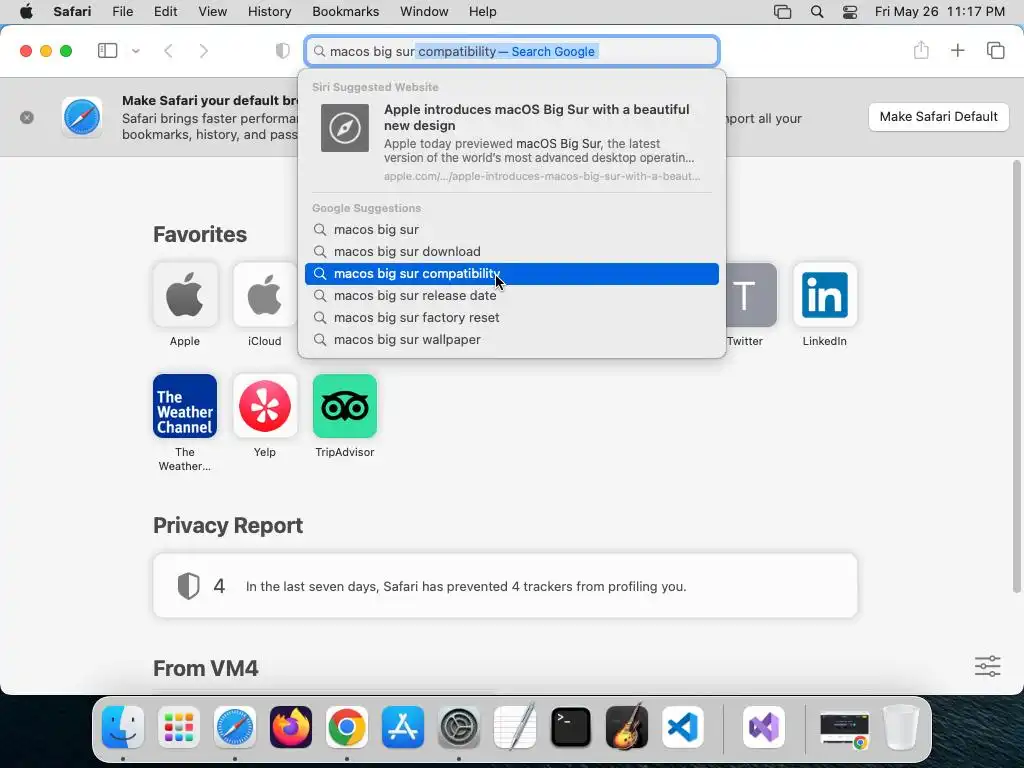This screenshot has height=768, width=1024.
Task: Click the screen mirroring menu bar icon
Action: pos(782,12)
